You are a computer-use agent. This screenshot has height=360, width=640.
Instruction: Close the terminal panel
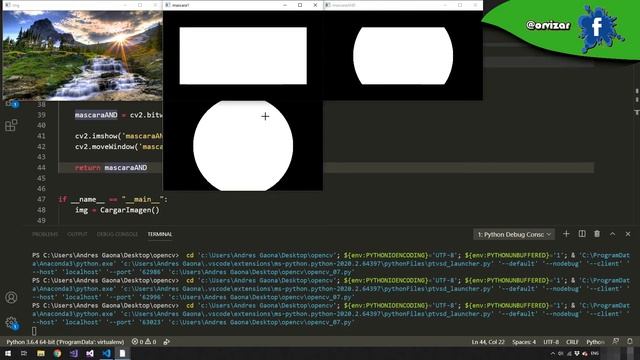click(628, 234)
